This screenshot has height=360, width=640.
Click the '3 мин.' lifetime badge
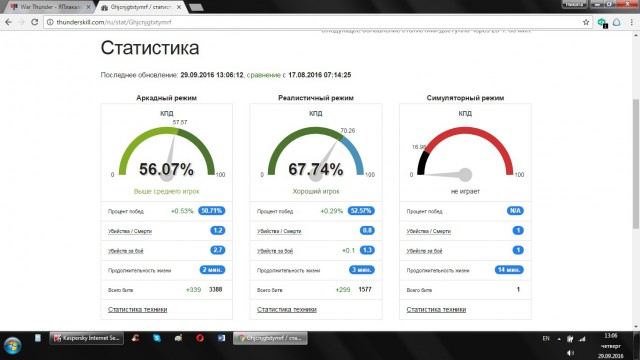(x=362, y=270)
